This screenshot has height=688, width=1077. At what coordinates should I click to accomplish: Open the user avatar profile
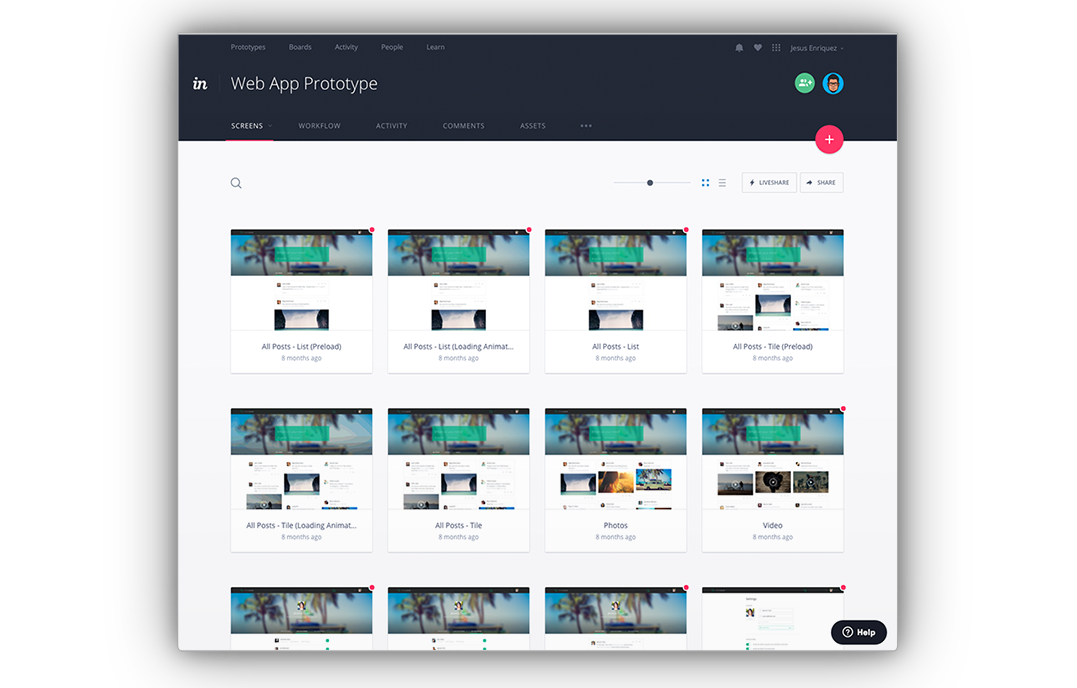point(833,84)
